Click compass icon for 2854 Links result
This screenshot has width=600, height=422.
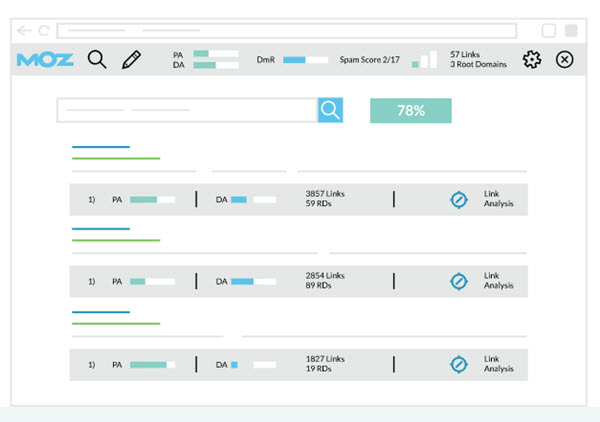458,281
